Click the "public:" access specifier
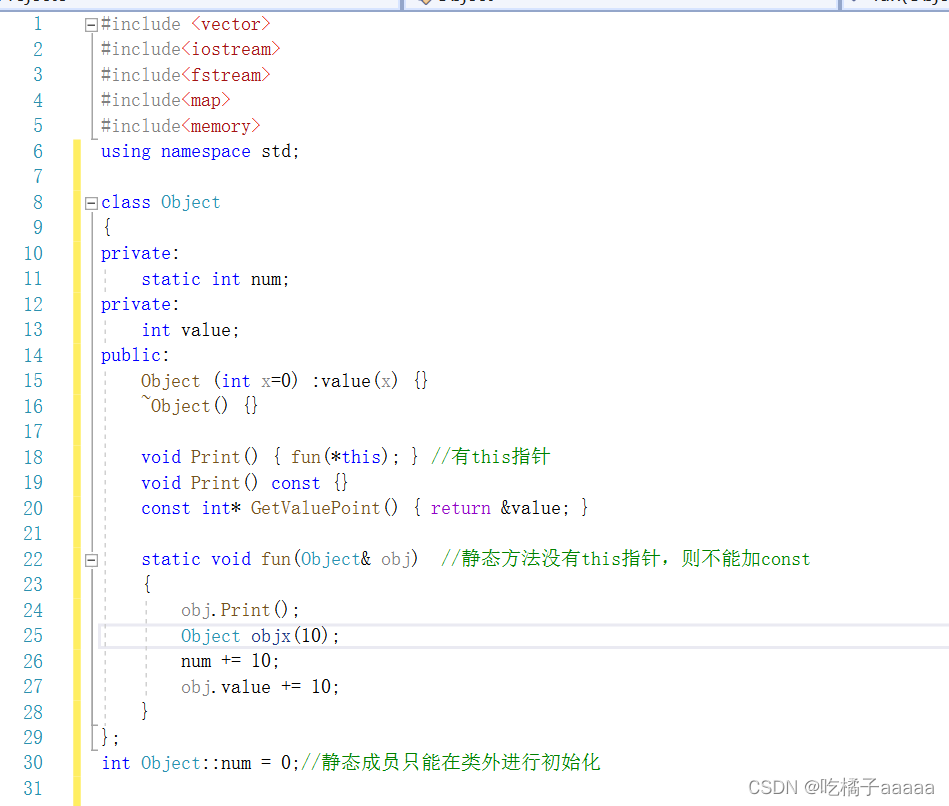The height and width of the screenshot is (806, 949). point(135,355)
